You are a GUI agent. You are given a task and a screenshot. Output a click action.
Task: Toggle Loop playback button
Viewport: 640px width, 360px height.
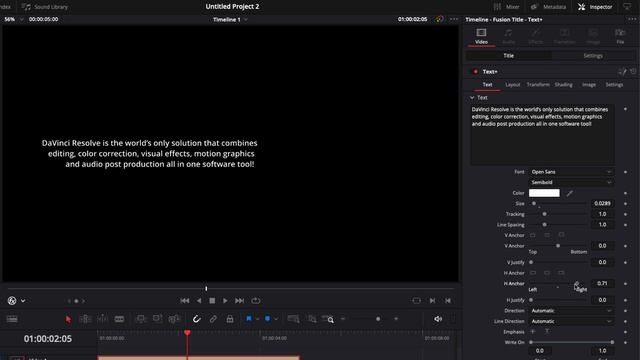click(x=256, y=301)
